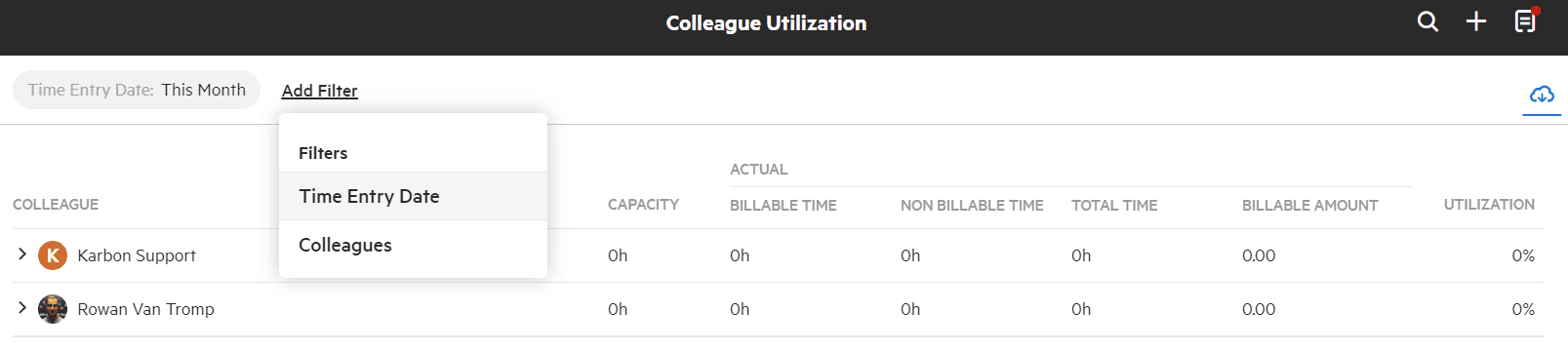This screenshot has height=351, width=1568.
Task: Click the Capacity column header
Action: (x=643, y=205)
